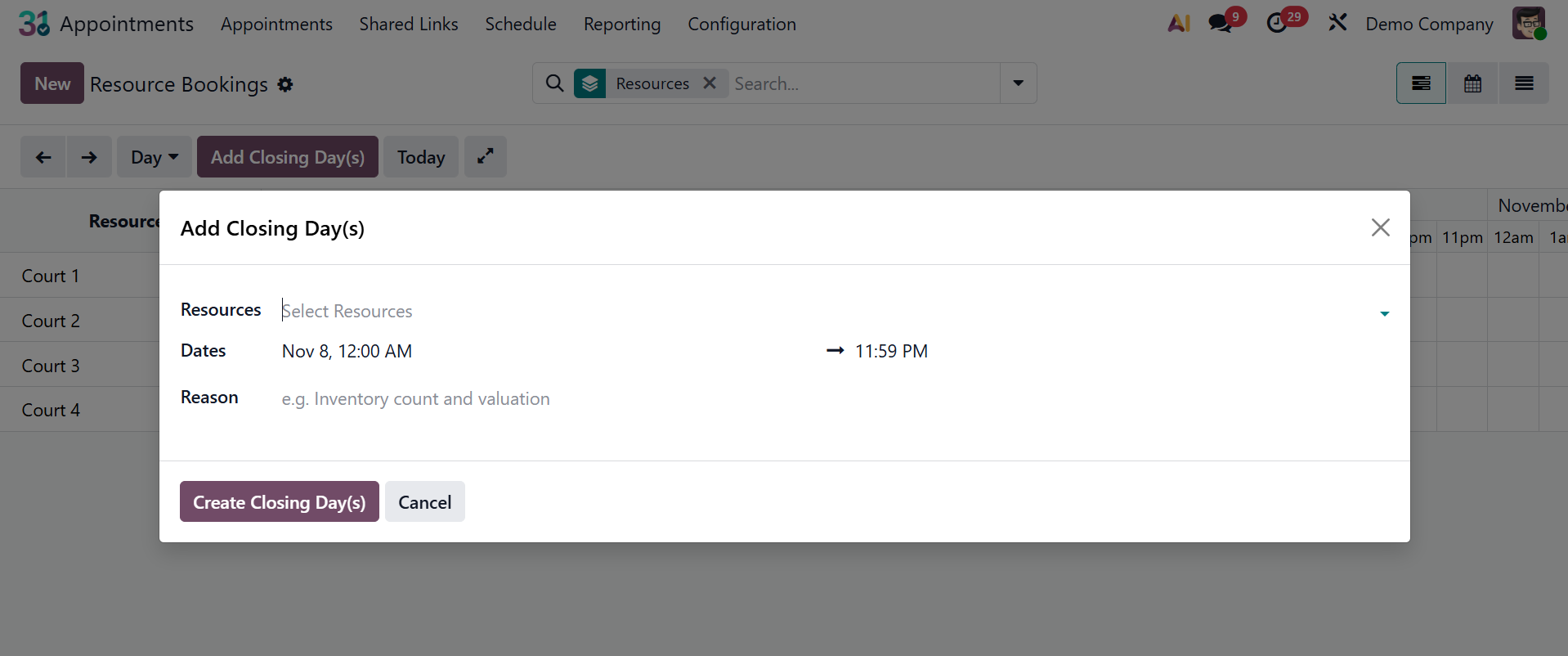Open the chat messages icon
The height and width of the screenshot is (656, 1568).
coord(1220,24)
